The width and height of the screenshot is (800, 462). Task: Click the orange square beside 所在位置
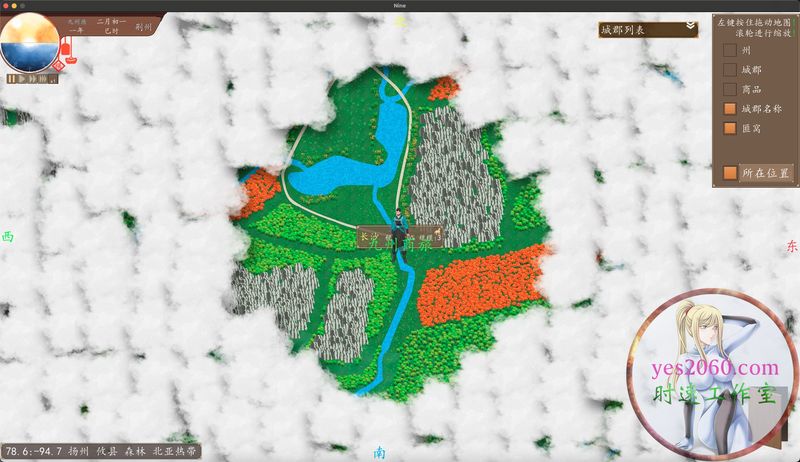coord(730,173)
